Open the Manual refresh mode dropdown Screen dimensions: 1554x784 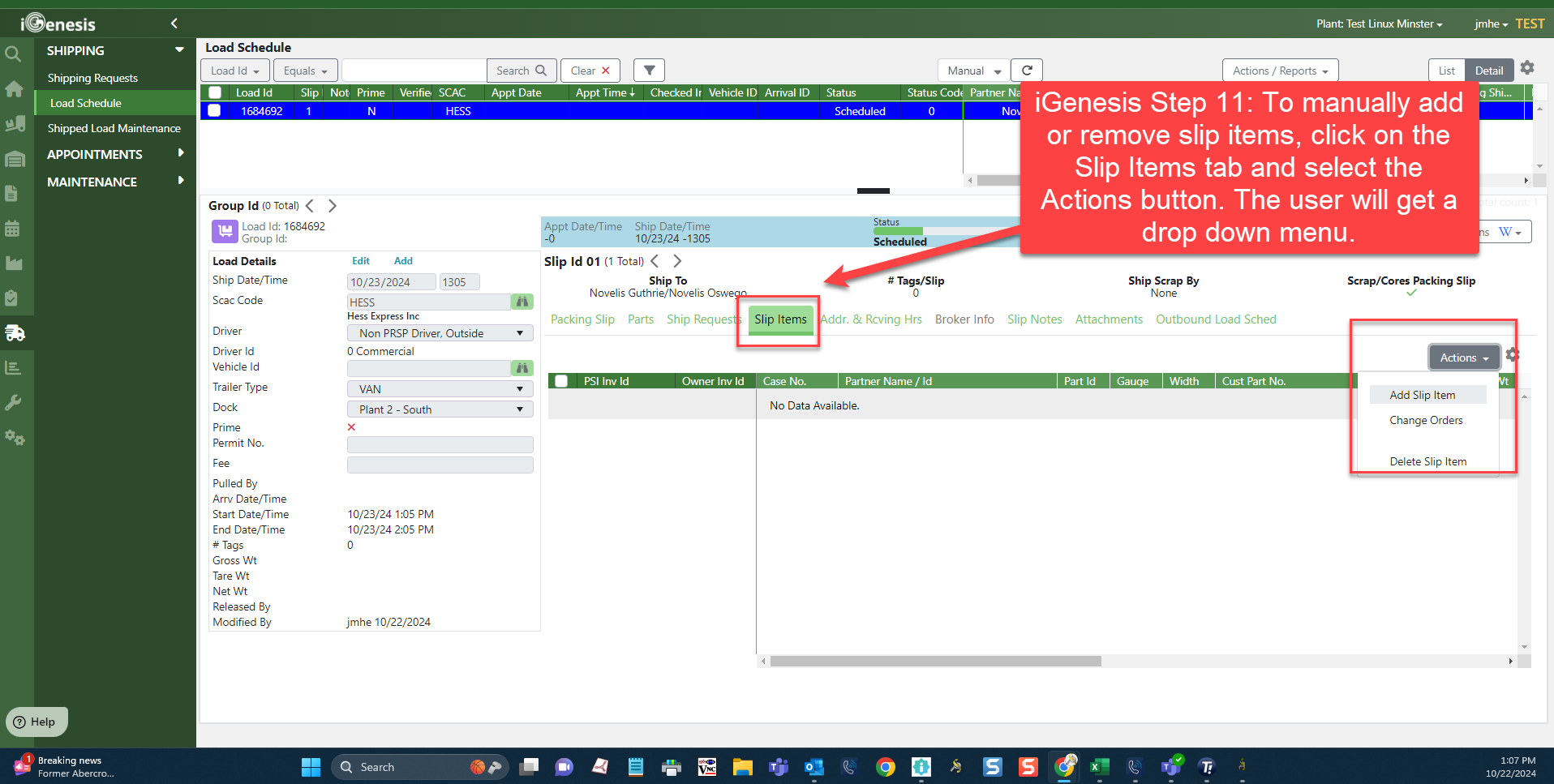coord(974,71)
